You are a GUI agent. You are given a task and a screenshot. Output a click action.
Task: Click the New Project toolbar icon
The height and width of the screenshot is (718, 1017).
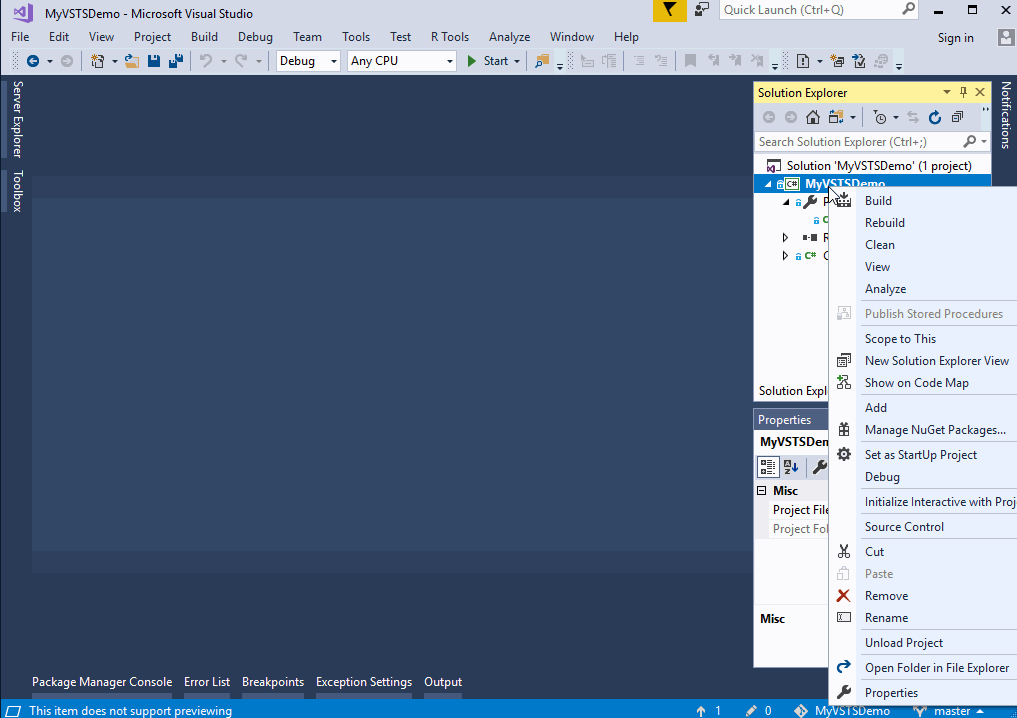tap(97, 61)
